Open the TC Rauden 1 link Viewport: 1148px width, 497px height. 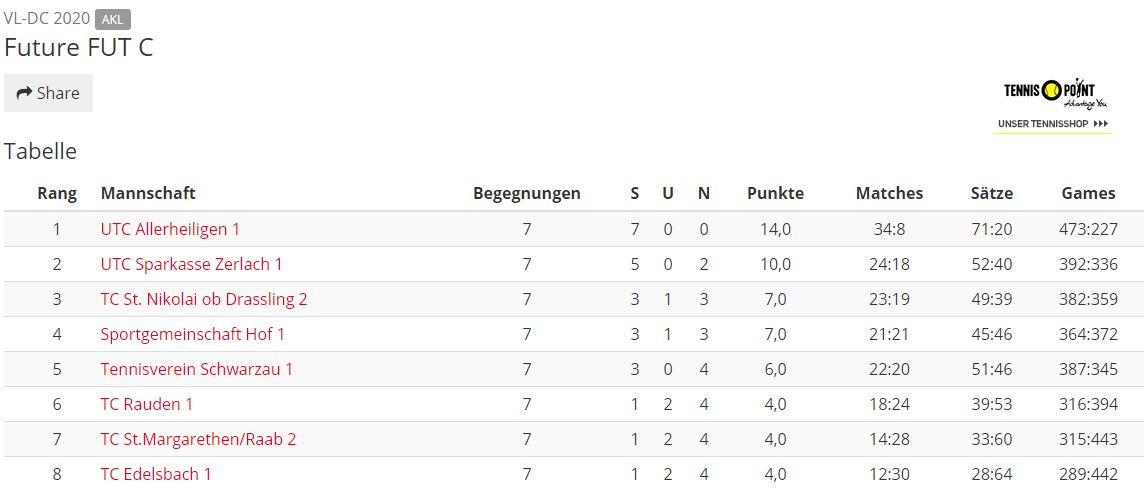[146, 404]
